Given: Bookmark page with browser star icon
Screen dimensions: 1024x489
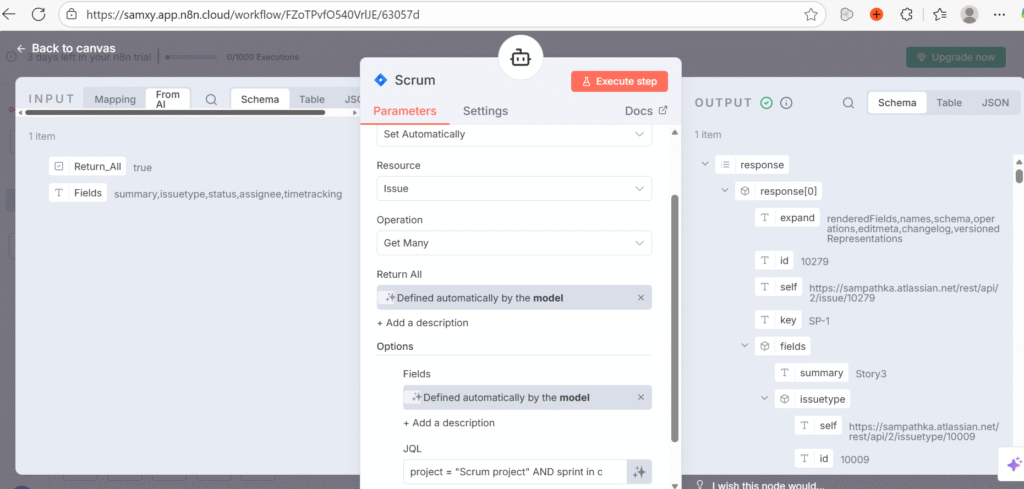Looking at the screenshot, I should [x=811, y=15].
